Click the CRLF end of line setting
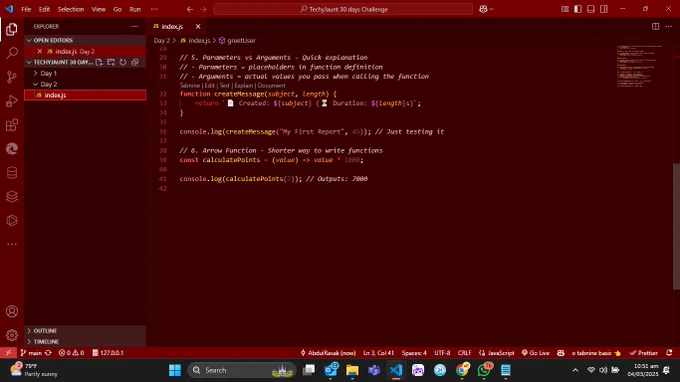 [x=464, y=353]
